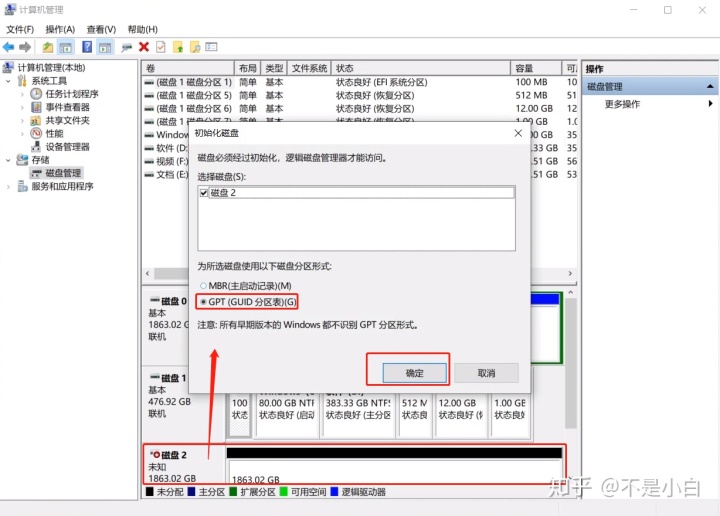Click the 布局 column header
The height and width of the screenshot is (516, 720).
pyautogui.click(x=248, y=68)
